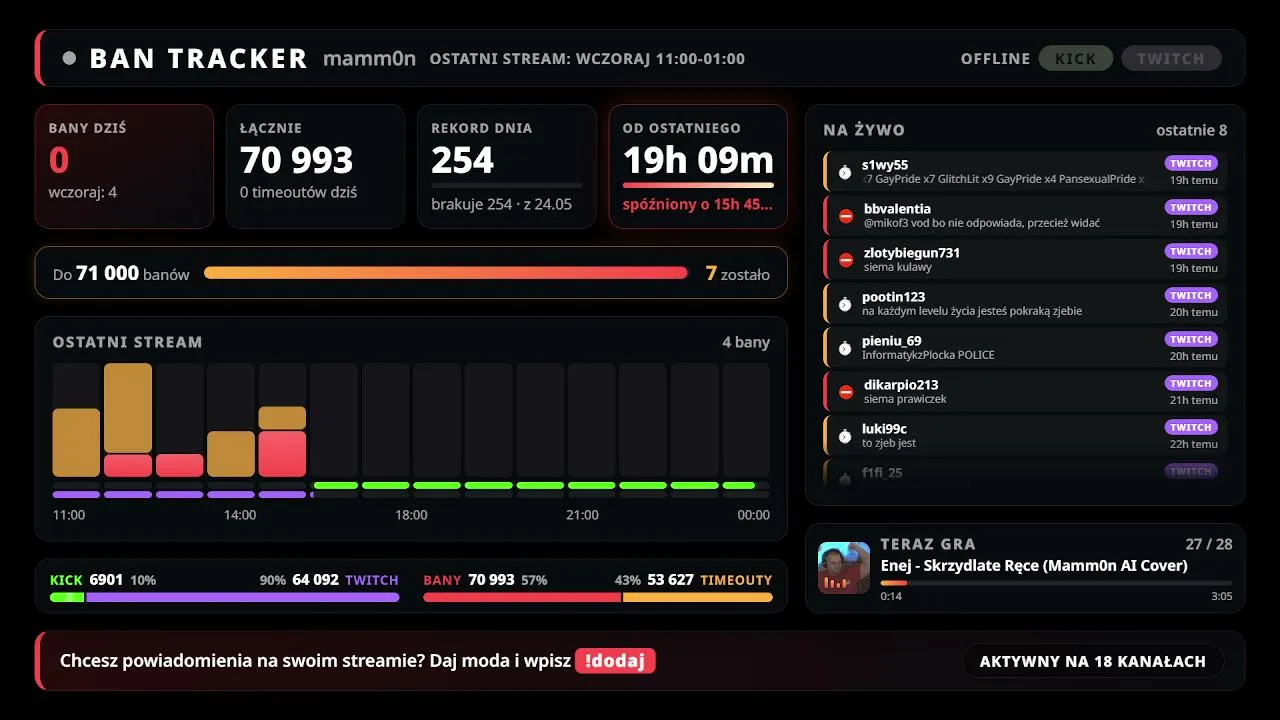Viewport: 1280px width, 720px height.
Task: Click username pootin123 in live feed
Action: tap(893, 297)
